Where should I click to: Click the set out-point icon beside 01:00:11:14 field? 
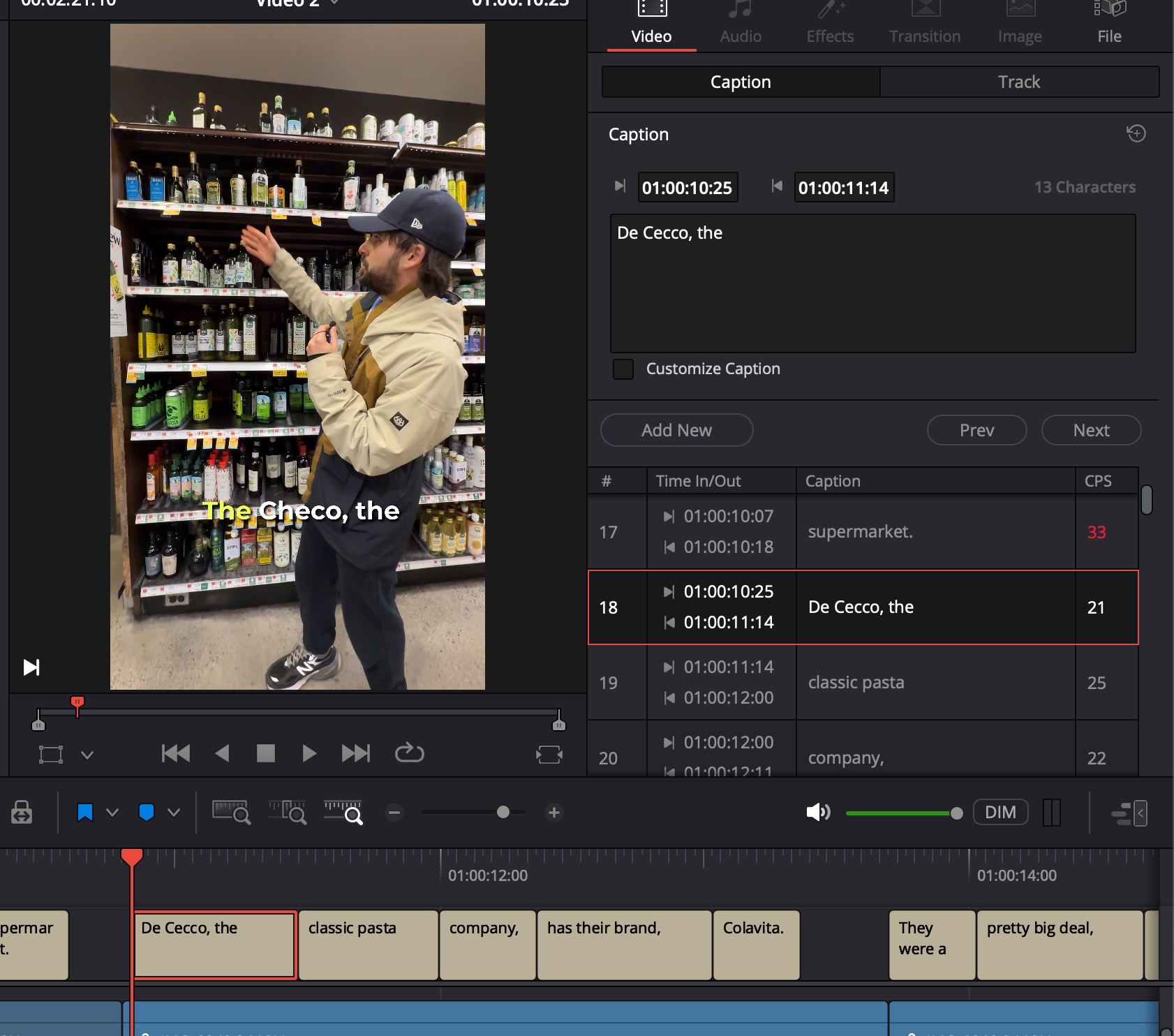point(776,186)
